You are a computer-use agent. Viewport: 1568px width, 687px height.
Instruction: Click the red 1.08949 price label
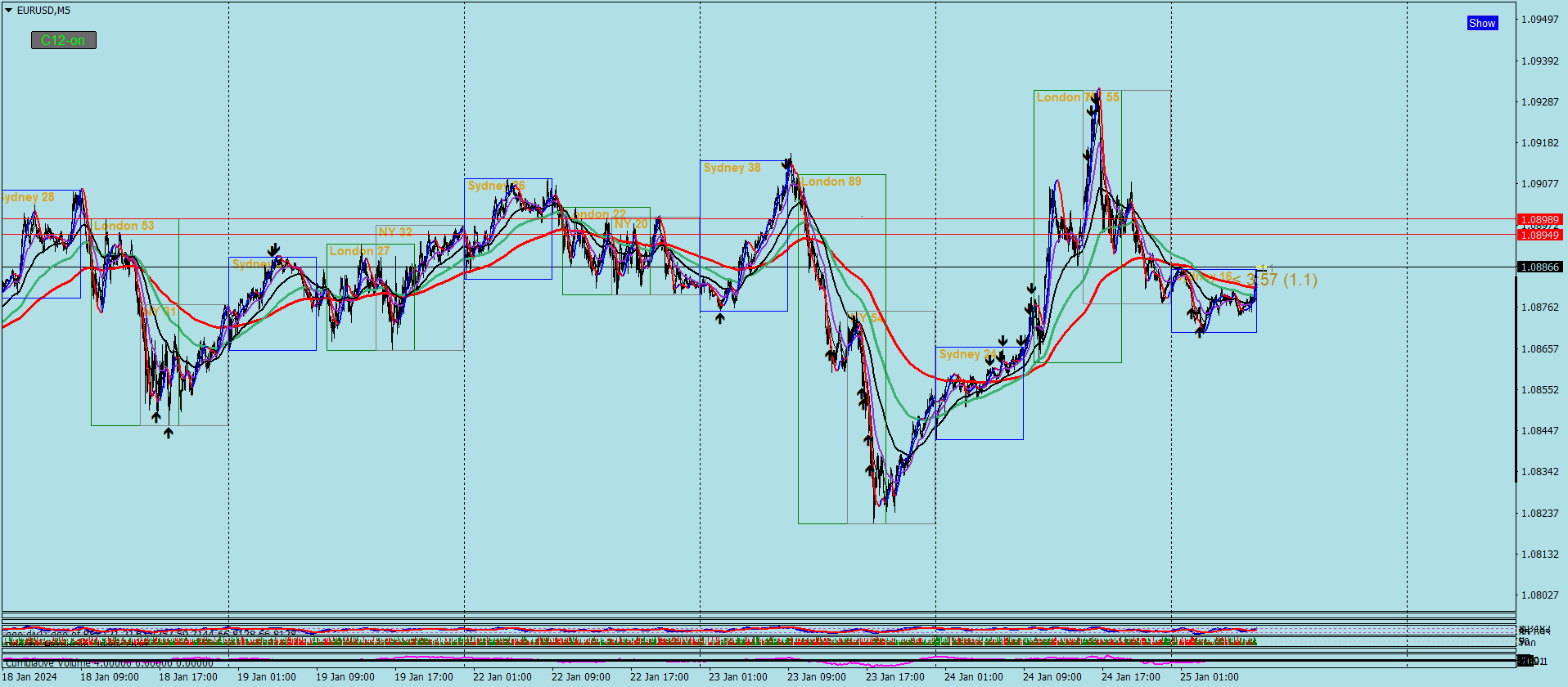(1539, 235)
